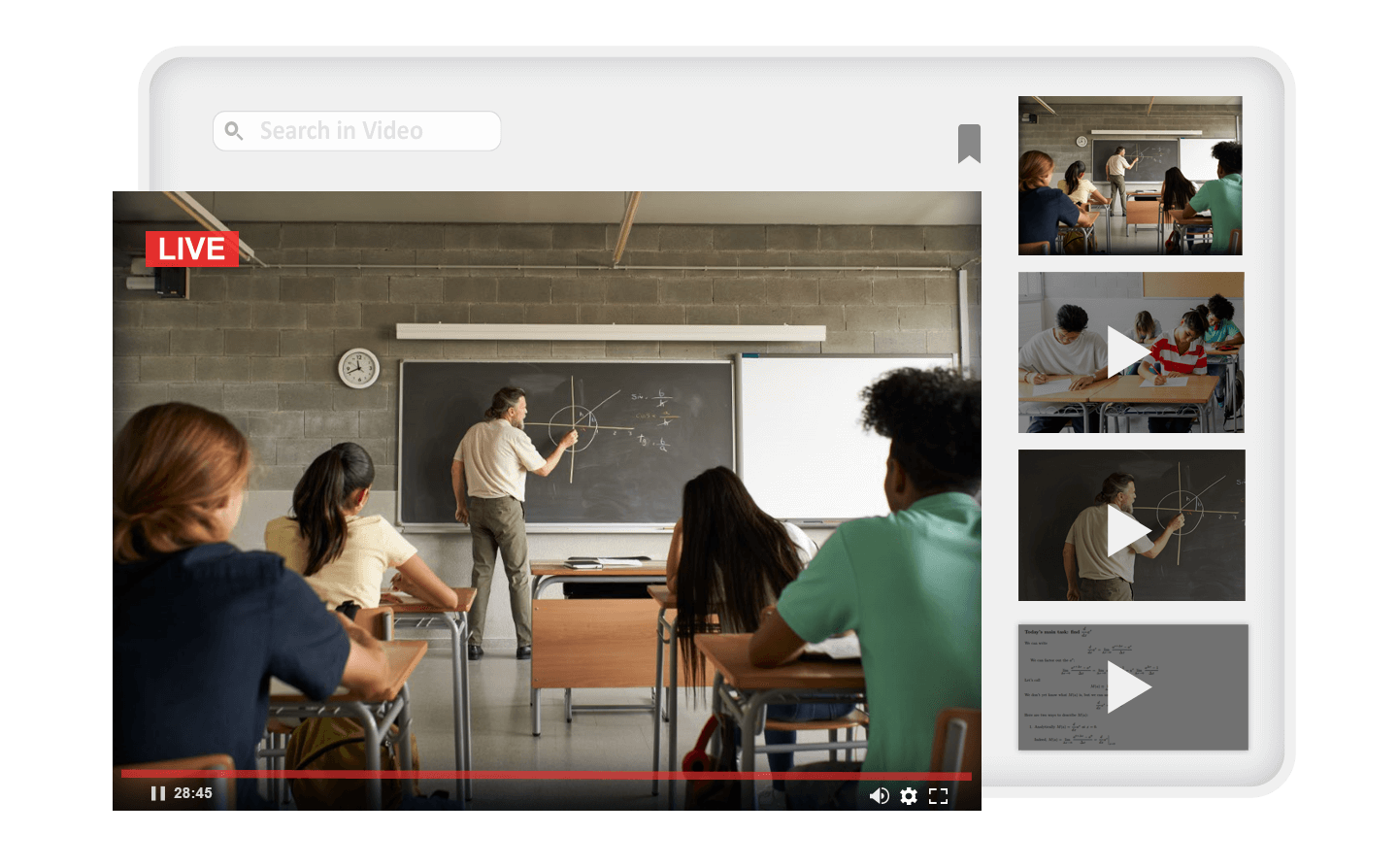Click the Search in Video field
Screen dimensions: 1398x868
[x=356, y=131]
